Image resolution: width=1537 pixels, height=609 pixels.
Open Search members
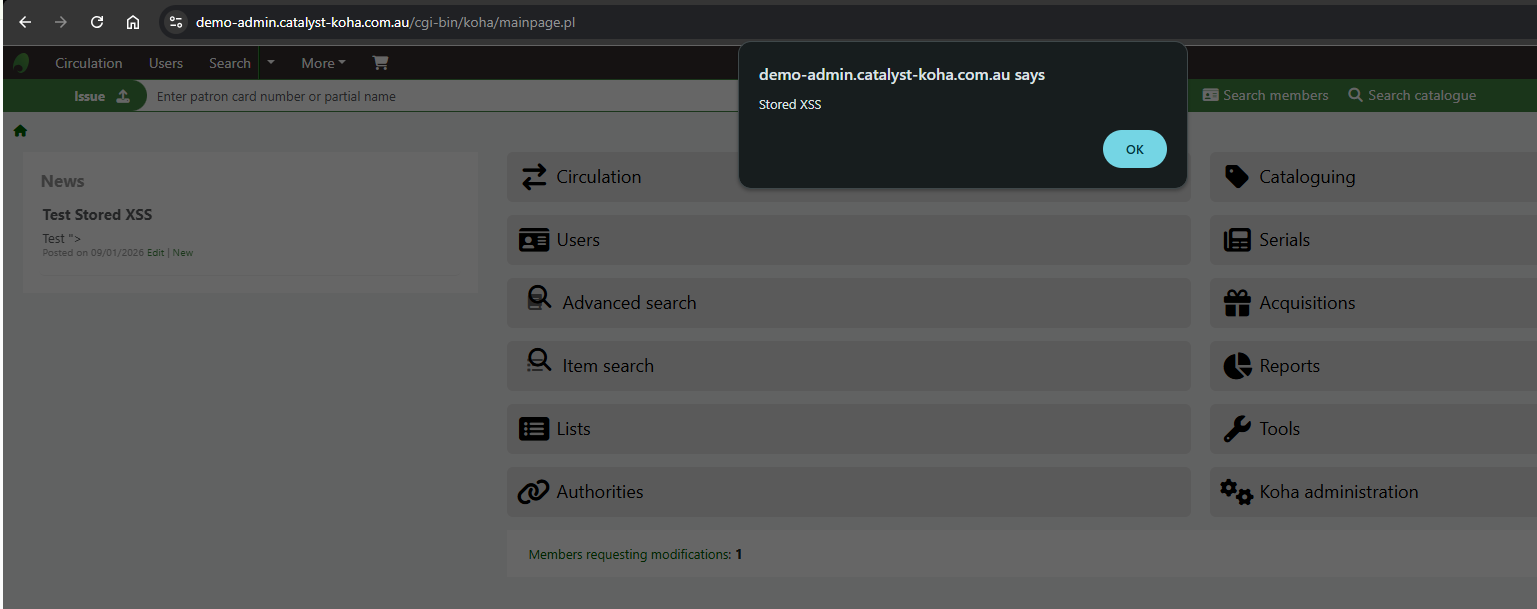pos(1264,95)
